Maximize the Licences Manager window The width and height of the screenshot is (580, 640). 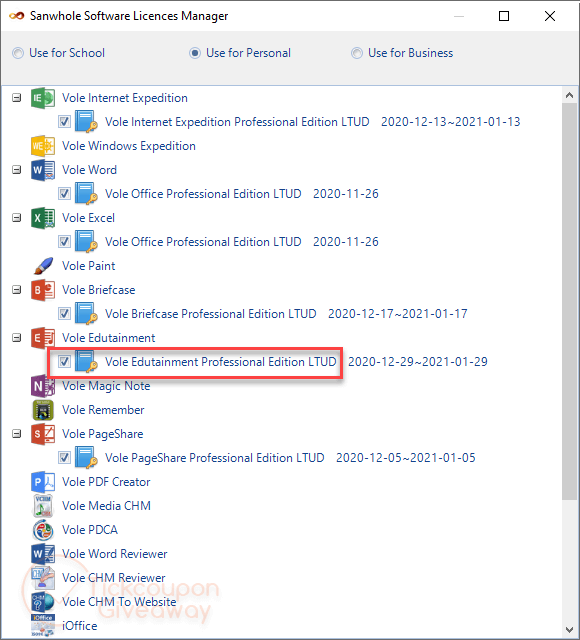504,16
